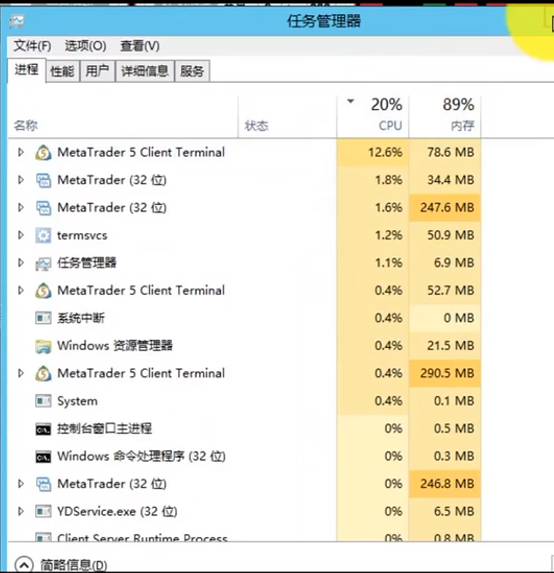Click icon of MetaTrader 5 Client Terminal using 52.7 MB
This screenshot has height=573, width=554.
(43, 291)
